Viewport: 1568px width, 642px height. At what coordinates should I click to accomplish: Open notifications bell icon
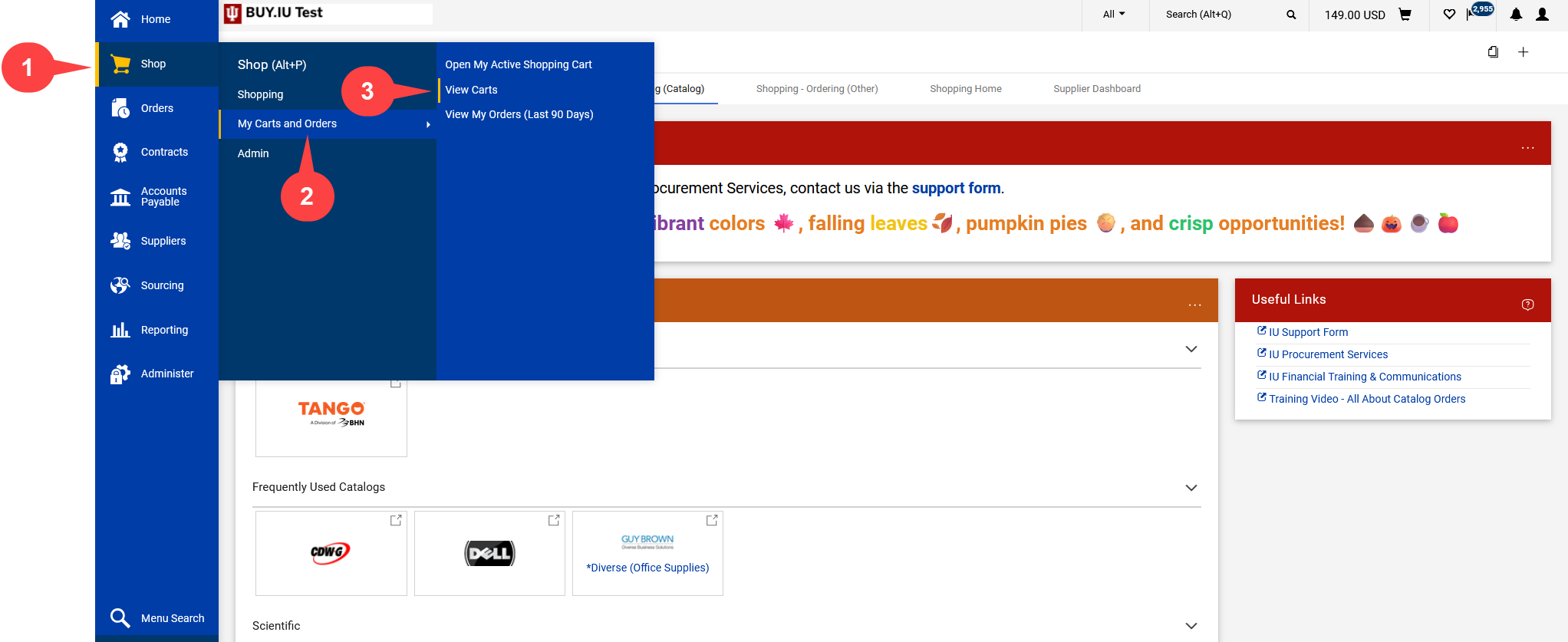point(1516,15)
